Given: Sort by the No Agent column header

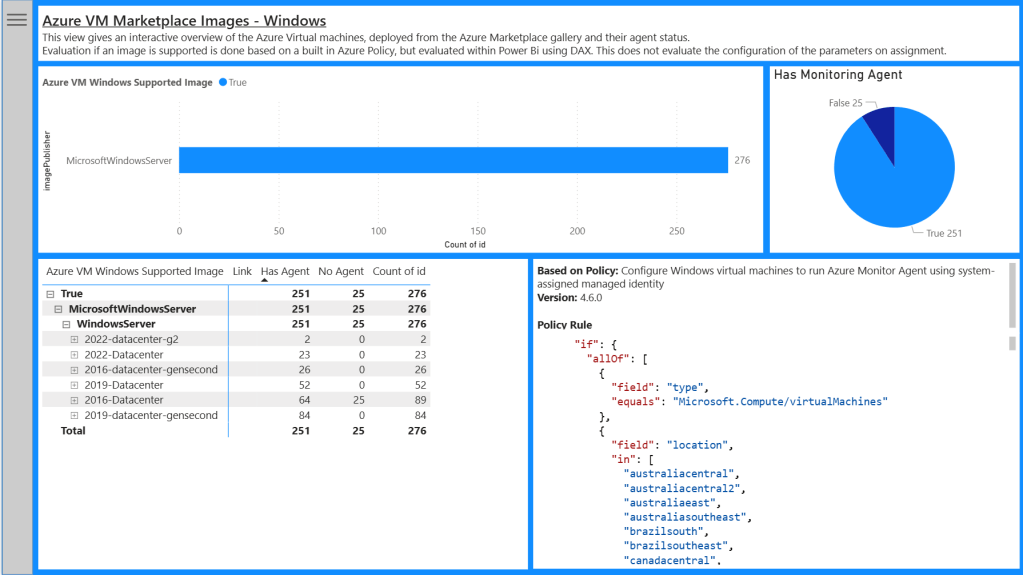Looking at the screenshot, I should (341, 271).
